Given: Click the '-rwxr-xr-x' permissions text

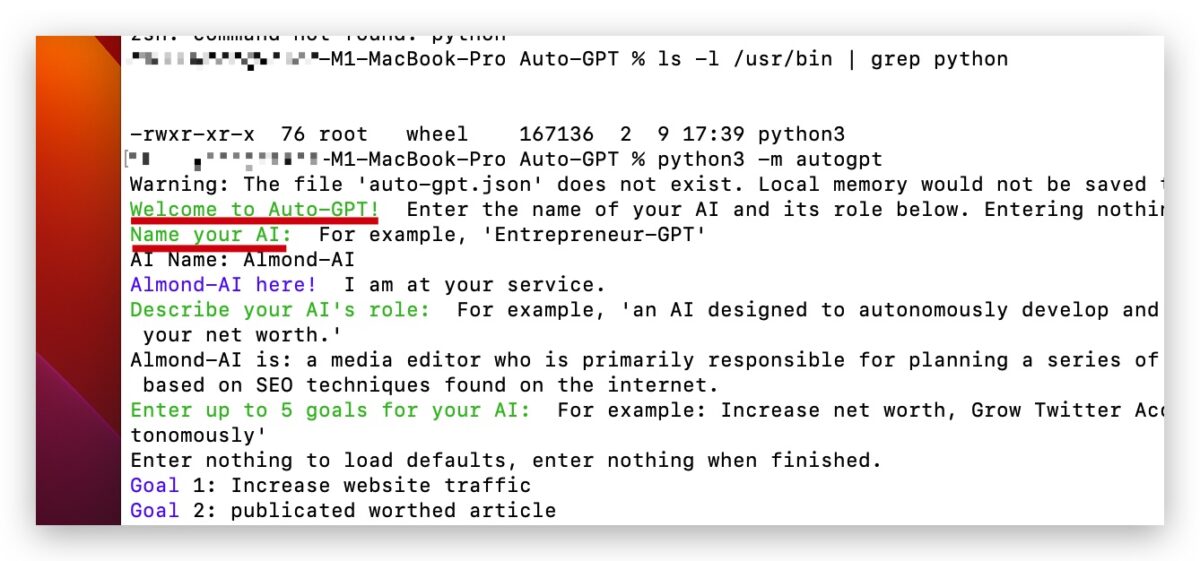Looking at the screenshot, I should pyautogui.click(x=192, y=134).
